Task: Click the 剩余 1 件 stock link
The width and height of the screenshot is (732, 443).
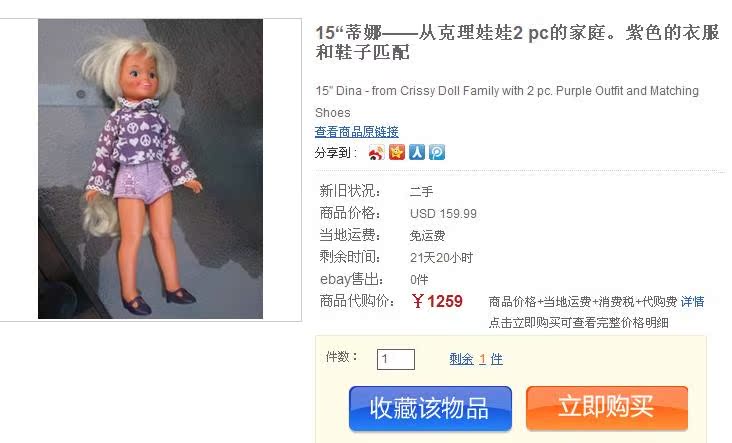Action: click(476, 359)
